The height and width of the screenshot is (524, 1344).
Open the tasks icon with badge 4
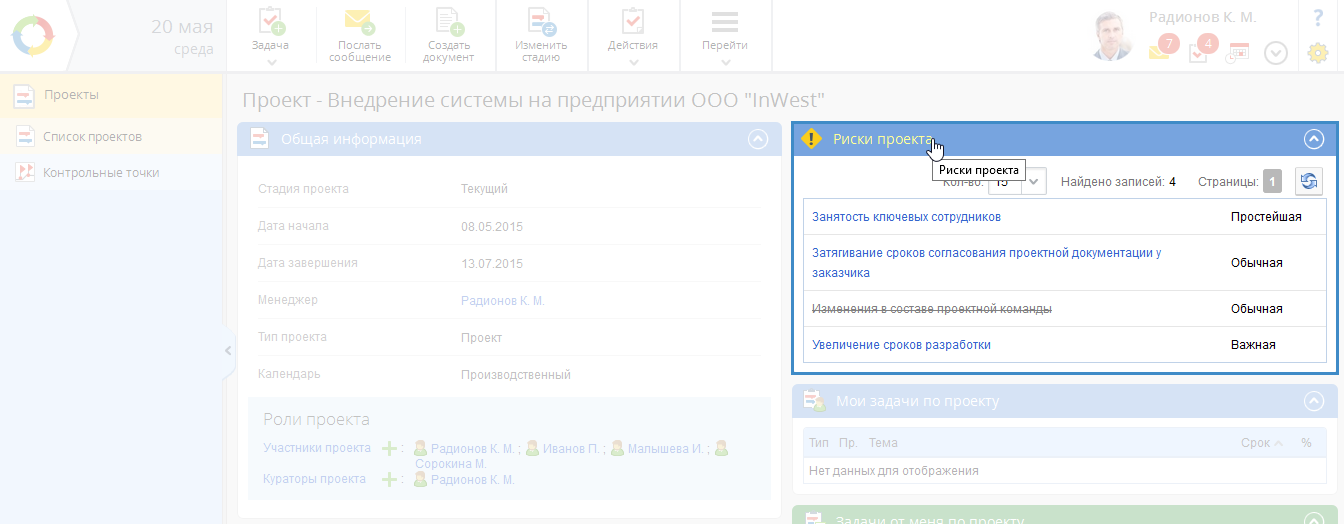click(x=1199, y=52)
